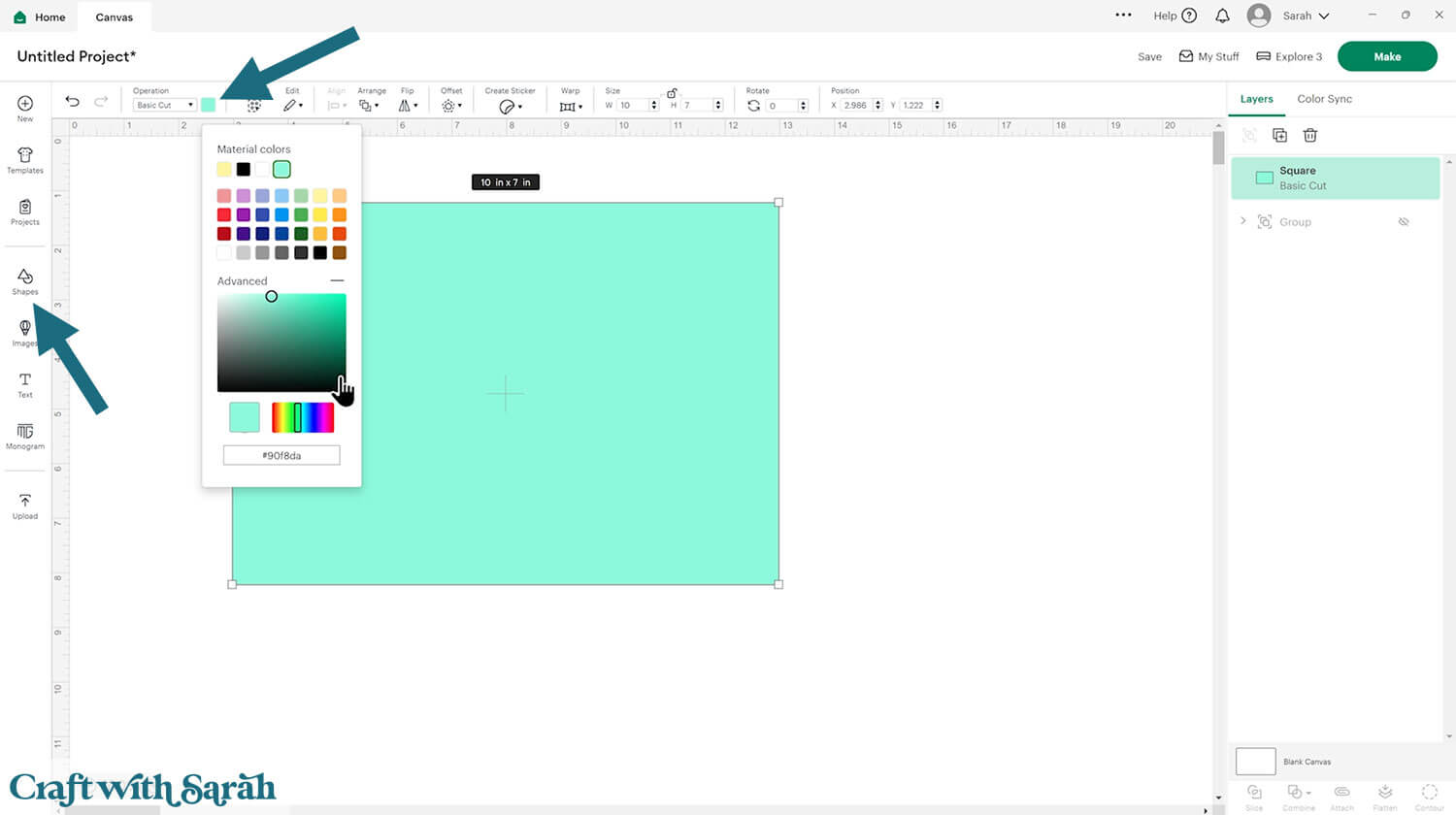
Task: Click the hex color code field
Action: click(281, 455)
